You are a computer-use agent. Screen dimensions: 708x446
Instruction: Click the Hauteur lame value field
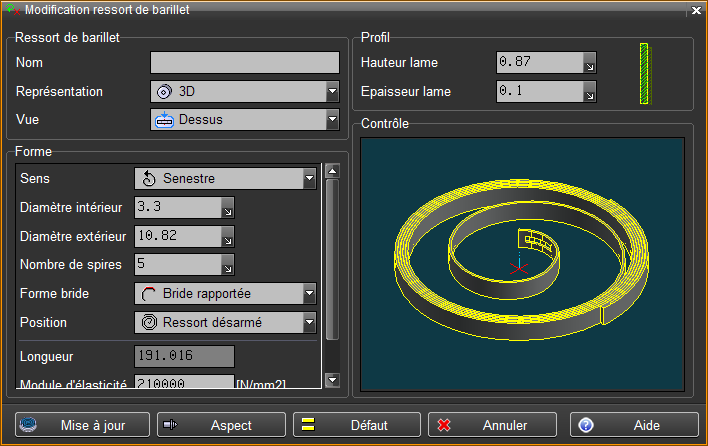[x=540, y=62]
